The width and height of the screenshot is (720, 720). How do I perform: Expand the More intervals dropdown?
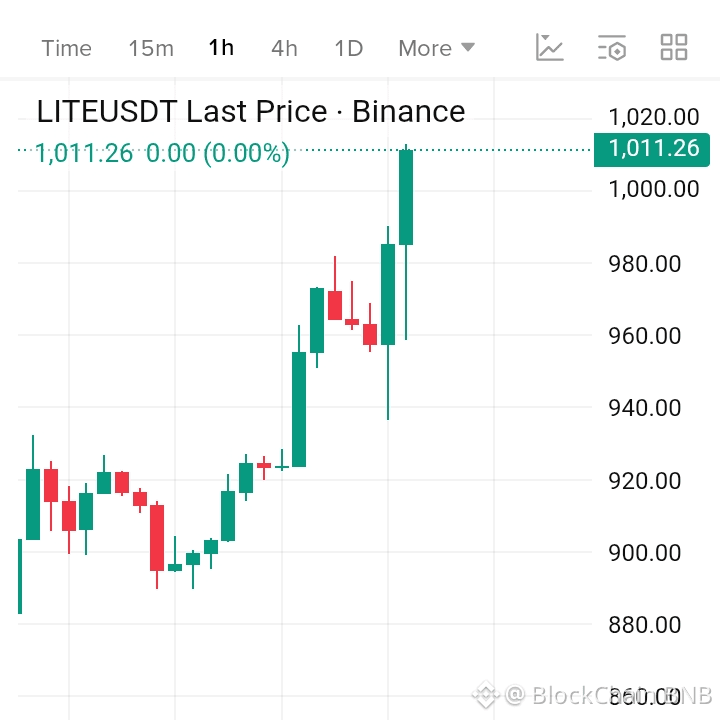436,48
